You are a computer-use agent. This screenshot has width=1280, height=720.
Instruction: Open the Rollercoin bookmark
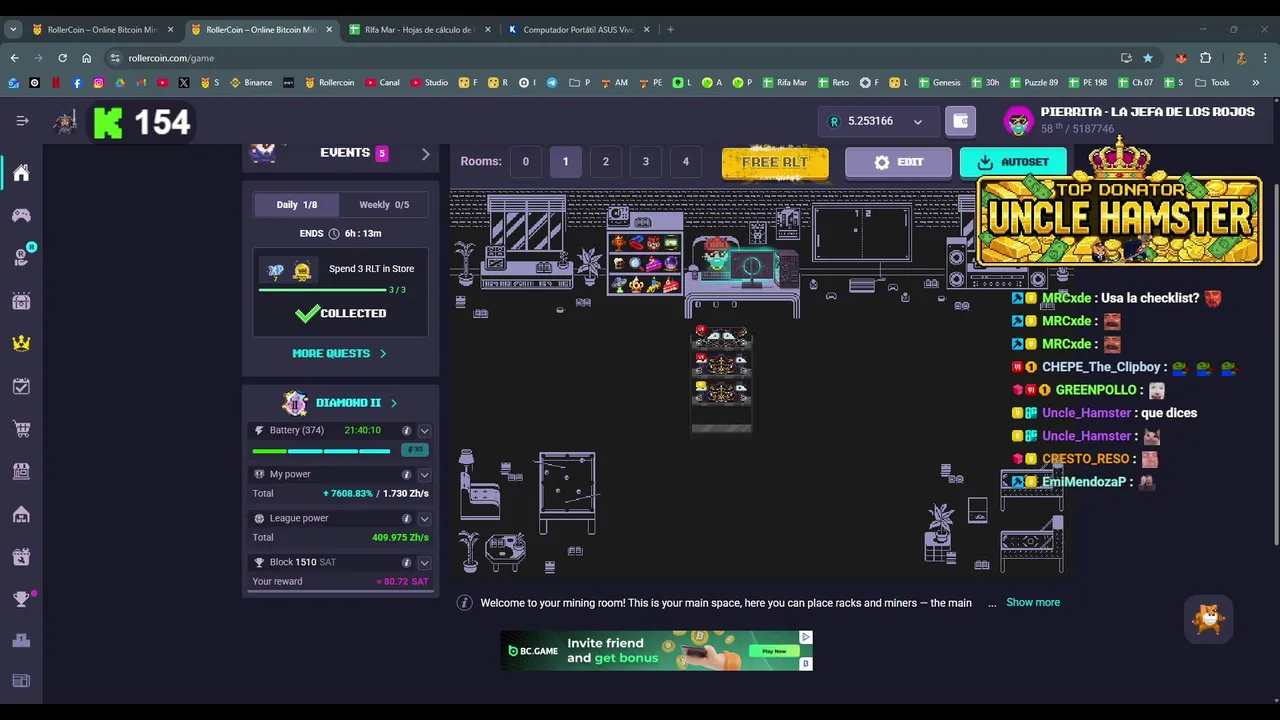click(x=329, y=83)
